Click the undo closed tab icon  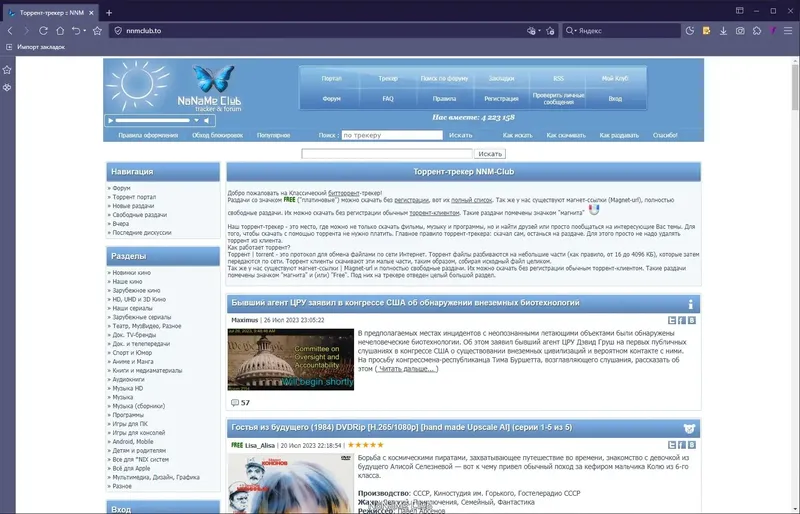(76, 31)
